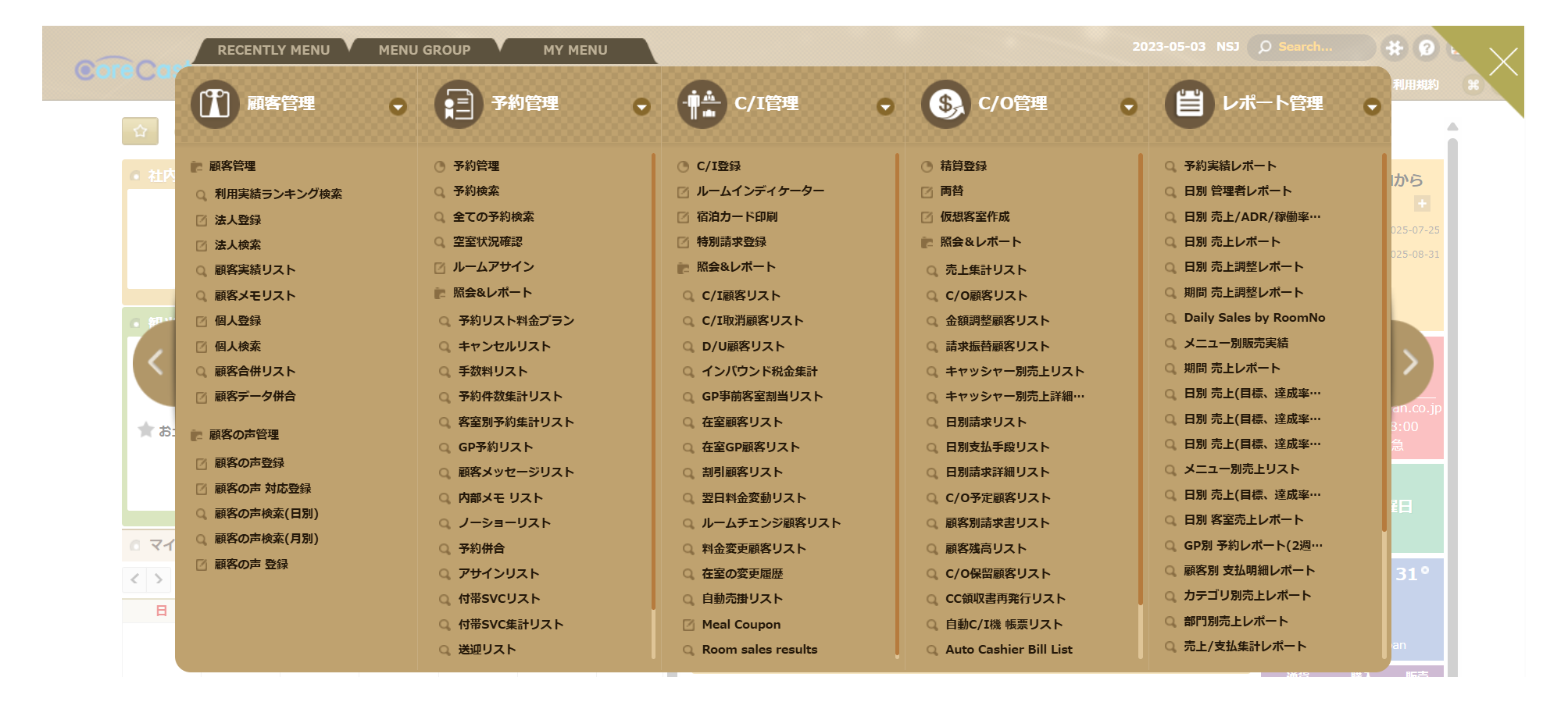Viewport: 1568px width, 720px height.
Task: Click the C/O管理 dollar sign icon
Action: tap(945, 104)
